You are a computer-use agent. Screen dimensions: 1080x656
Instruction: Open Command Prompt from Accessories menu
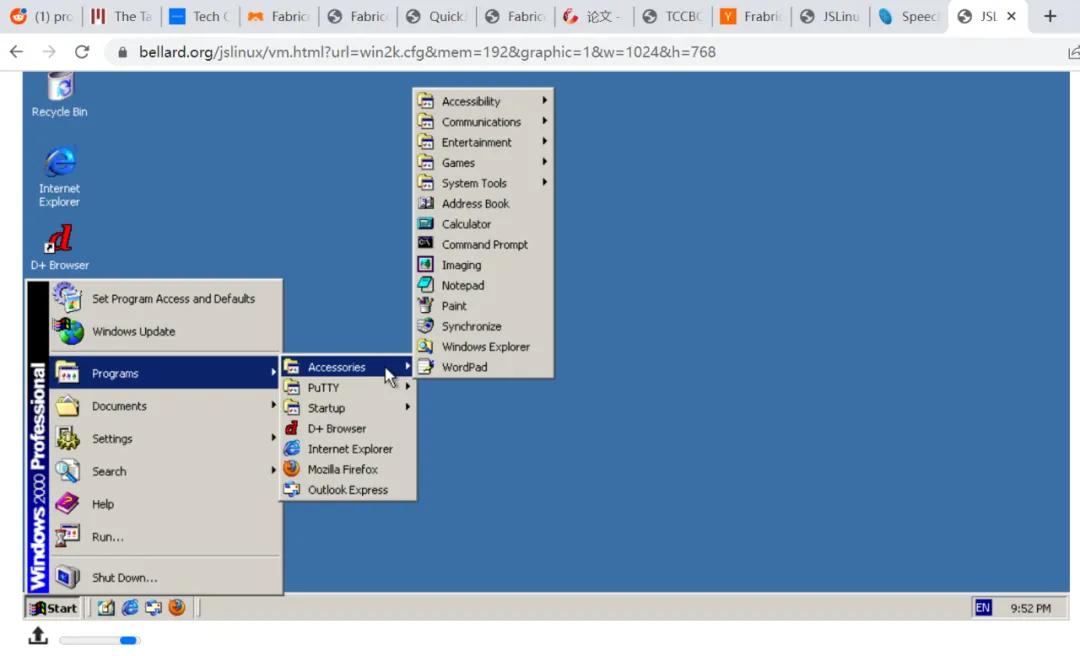coord(483,245)
